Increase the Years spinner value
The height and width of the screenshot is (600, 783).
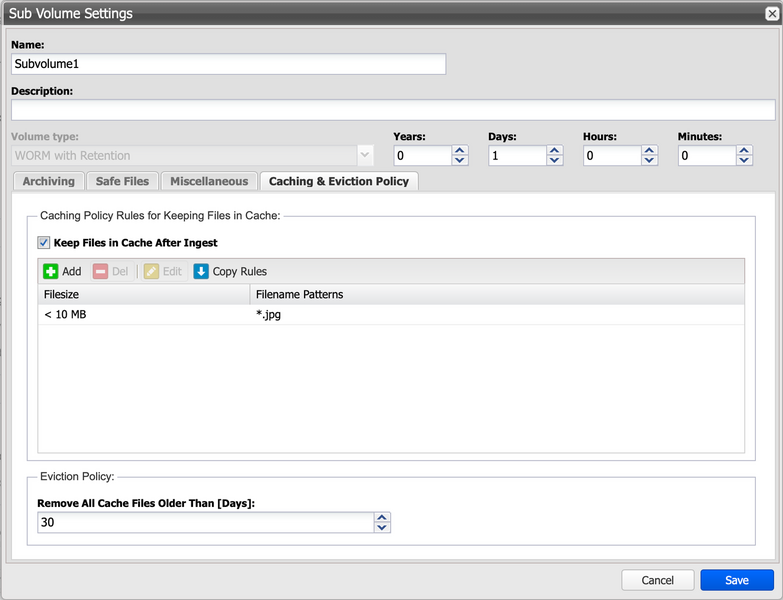click(x=460, y=151)
